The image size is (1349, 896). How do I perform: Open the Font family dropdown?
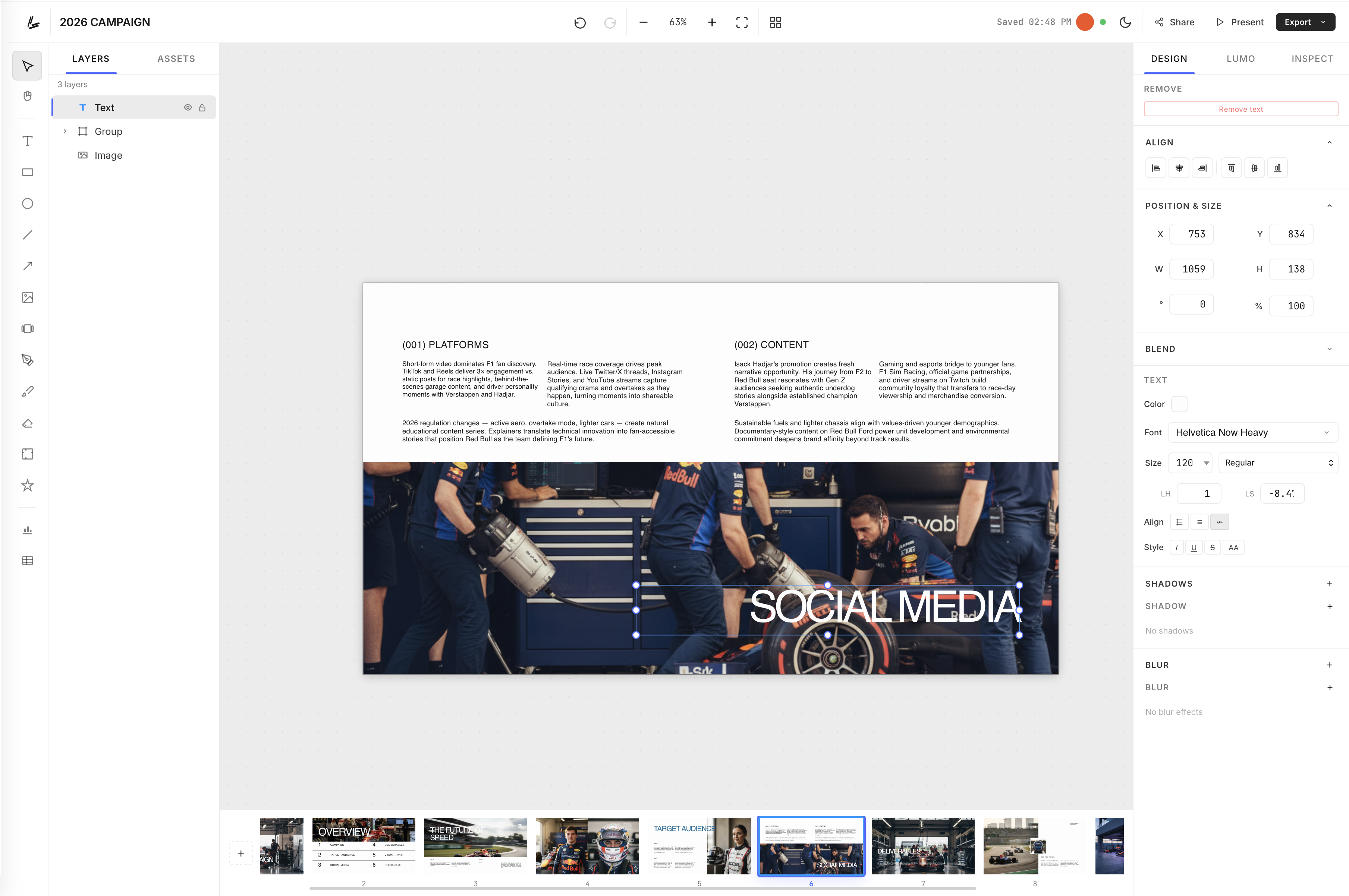[1252, 433]
